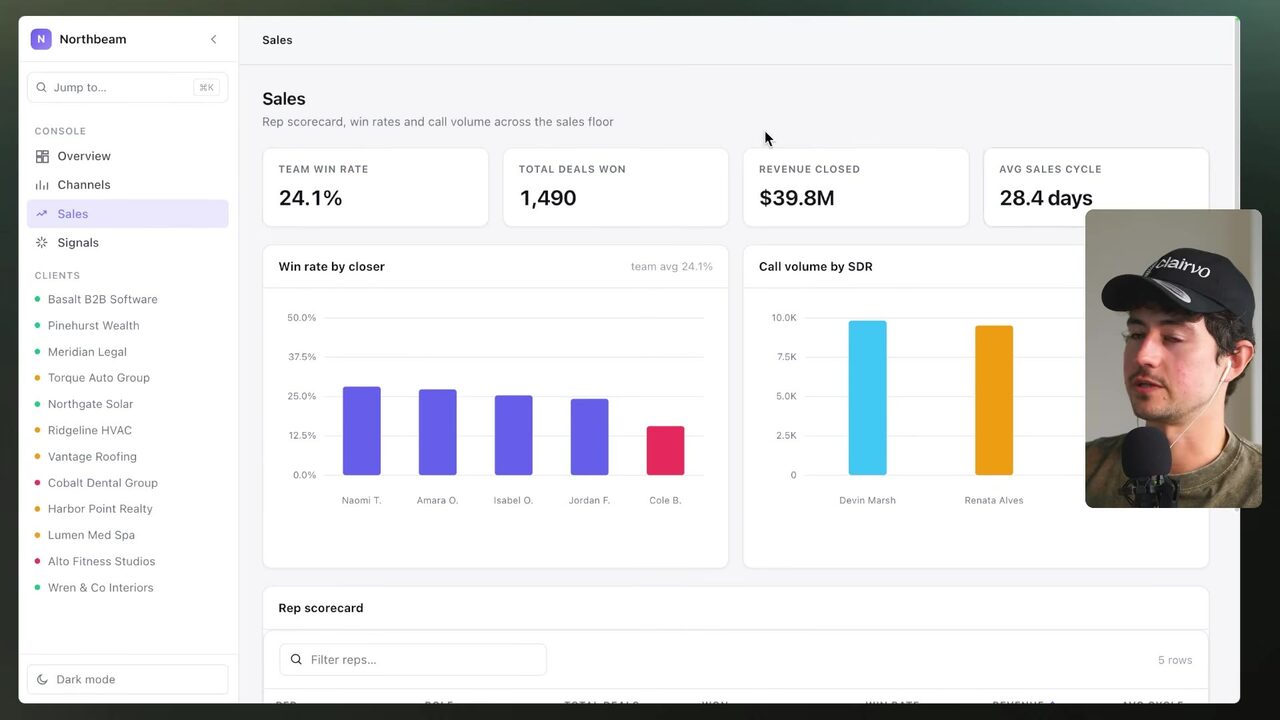Click the Signals sparkle icon

pos(42,243)
